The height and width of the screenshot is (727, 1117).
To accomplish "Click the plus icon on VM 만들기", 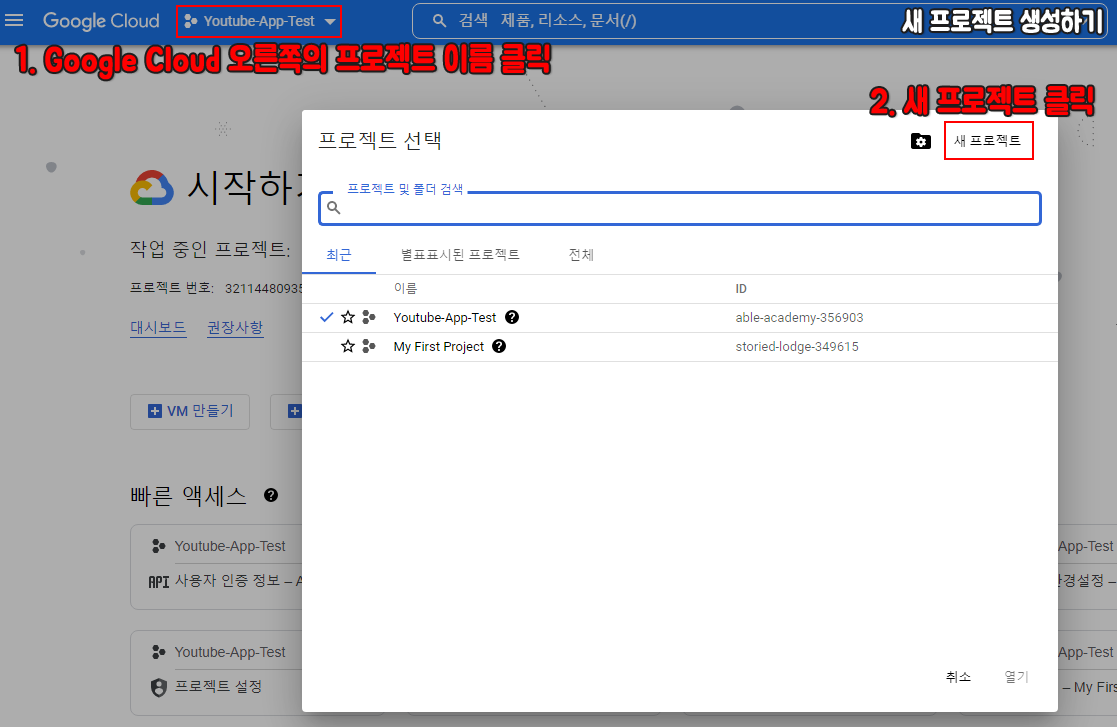I will (x=155, y=412).
